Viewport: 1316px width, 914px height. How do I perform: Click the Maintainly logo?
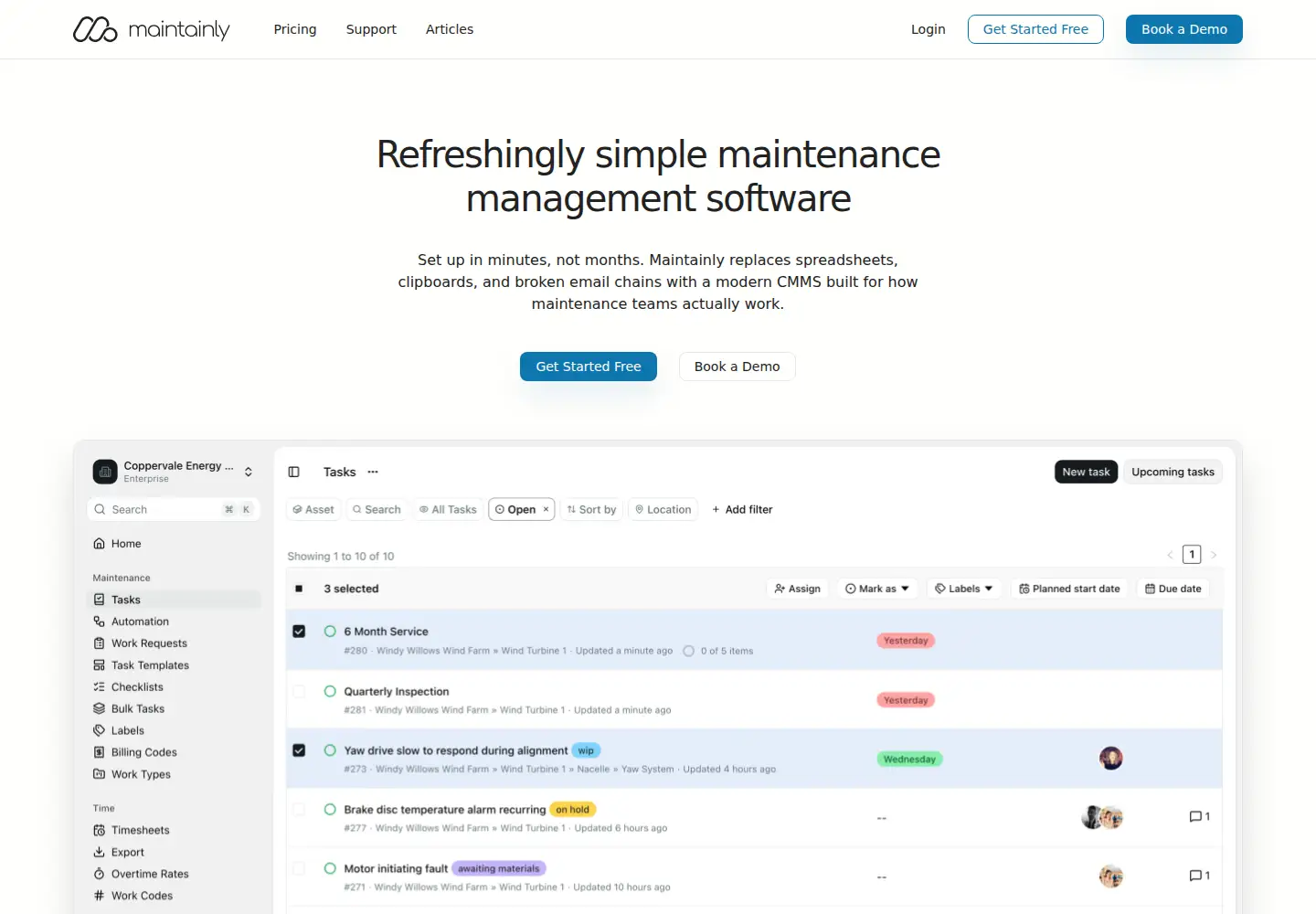click(x=152, y=29)
